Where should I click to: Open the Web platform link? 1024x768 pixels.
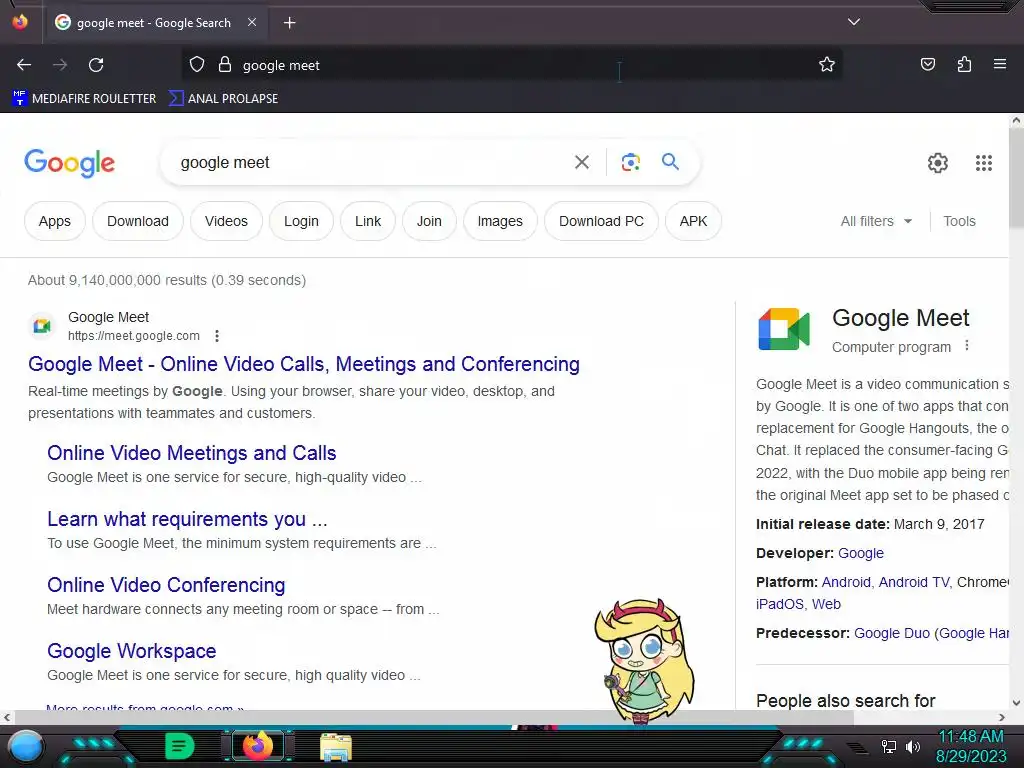click(826, 604)
